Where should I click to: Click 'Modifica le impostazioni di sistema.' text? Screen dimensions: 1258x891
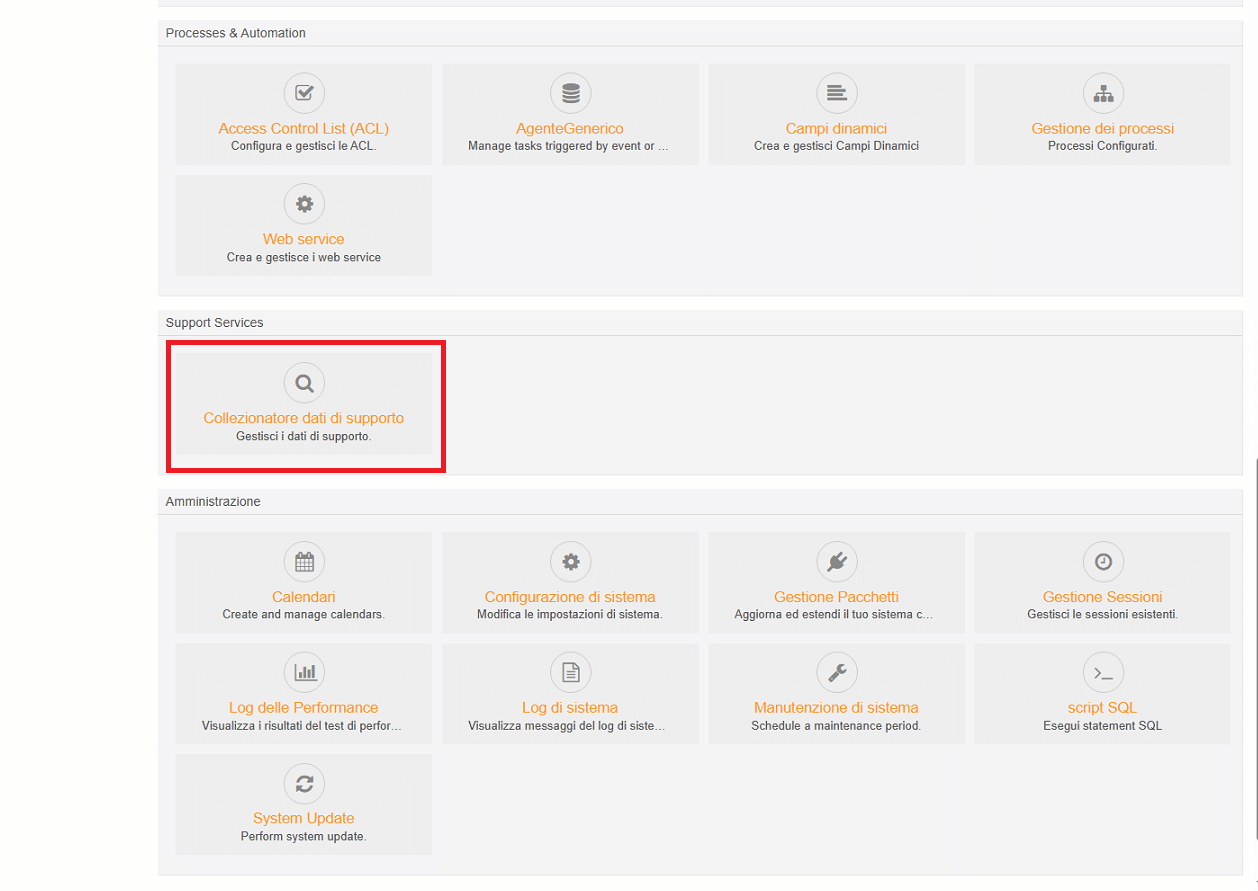tap(570, 615)
